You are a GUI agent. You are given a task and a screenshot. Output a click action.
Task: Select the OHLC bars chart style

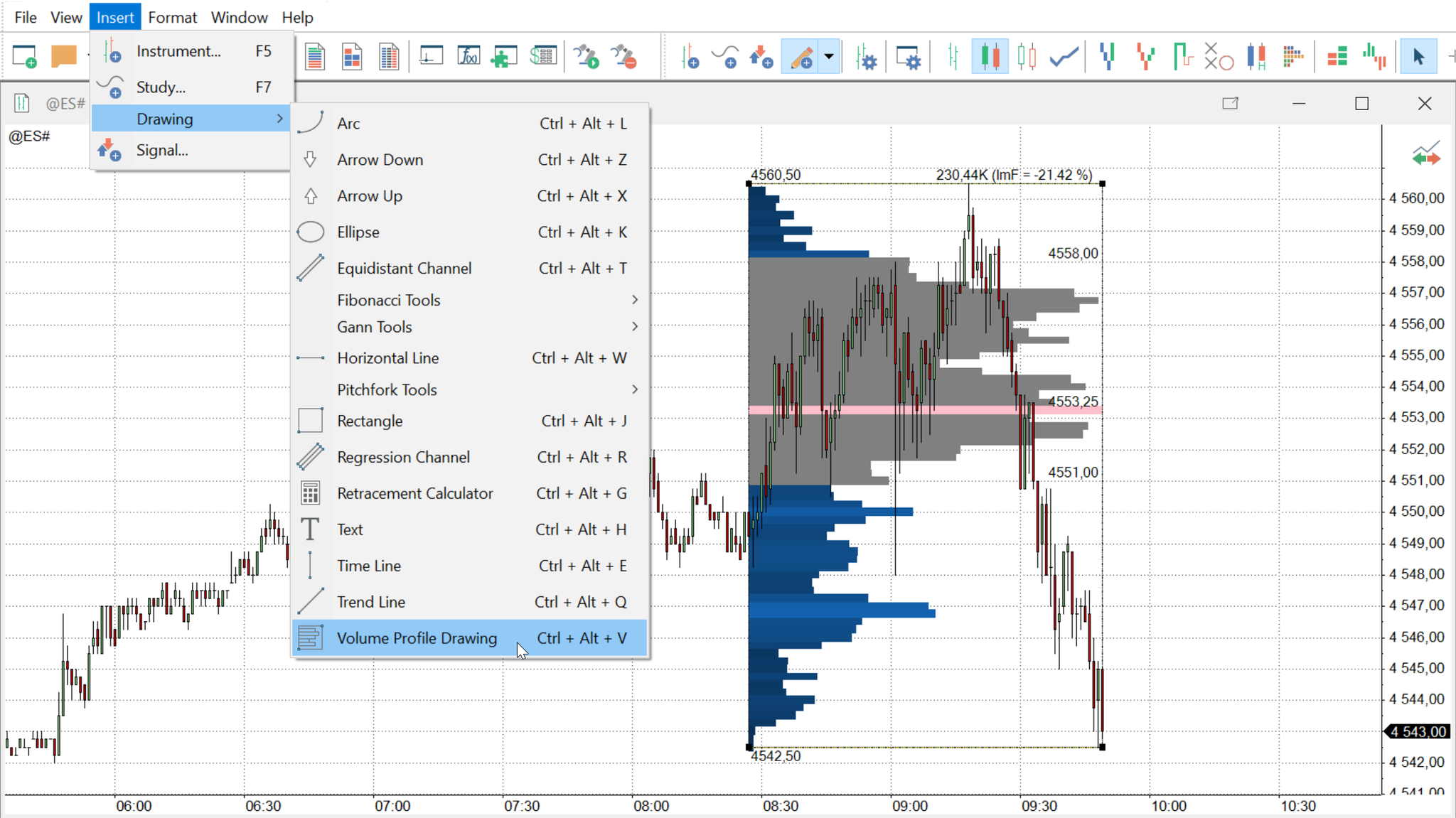tap(953, 55)
